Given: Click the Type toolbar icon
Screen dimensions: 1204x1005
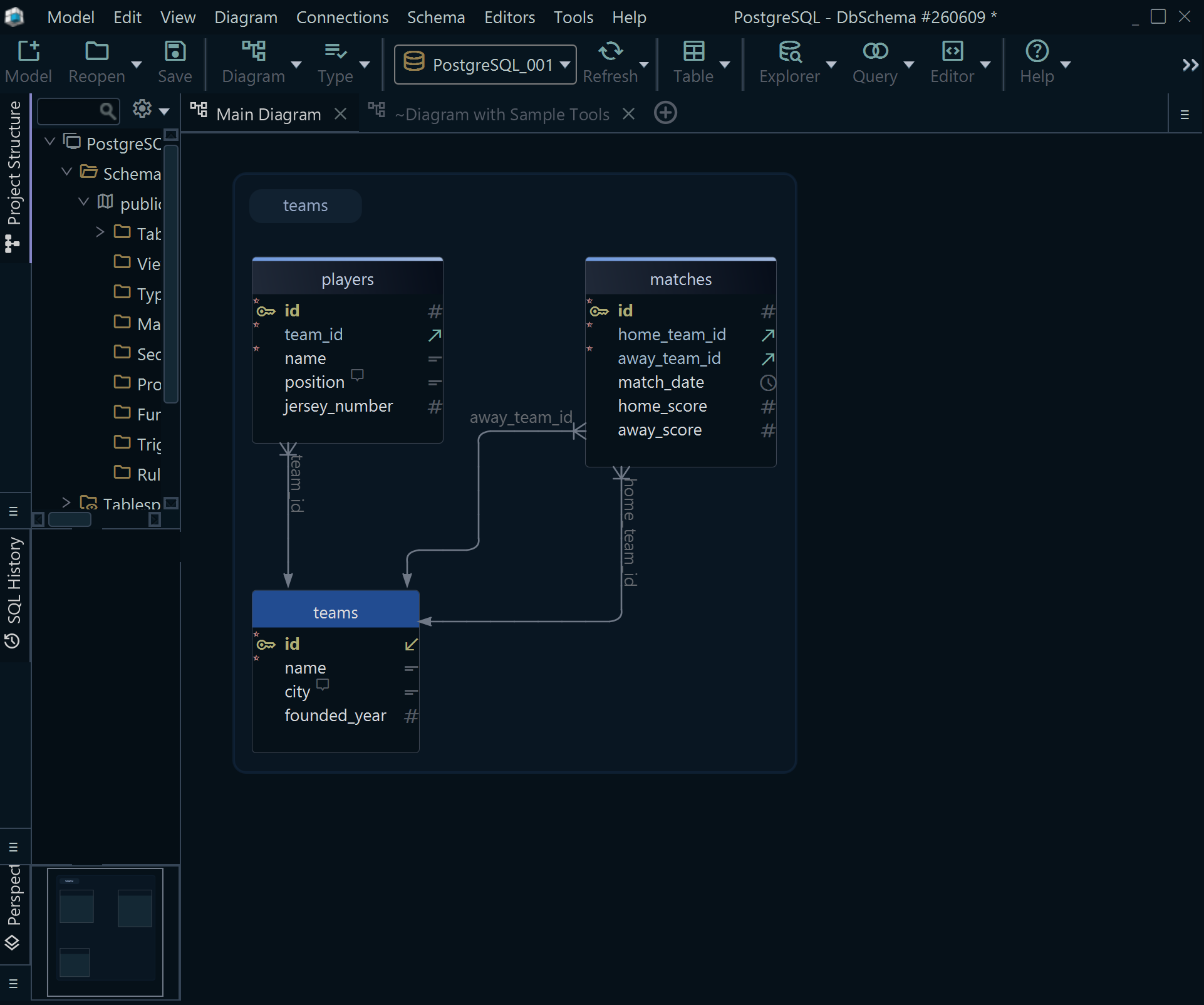Looking at the screenshot, I should (x=335, y=51).
